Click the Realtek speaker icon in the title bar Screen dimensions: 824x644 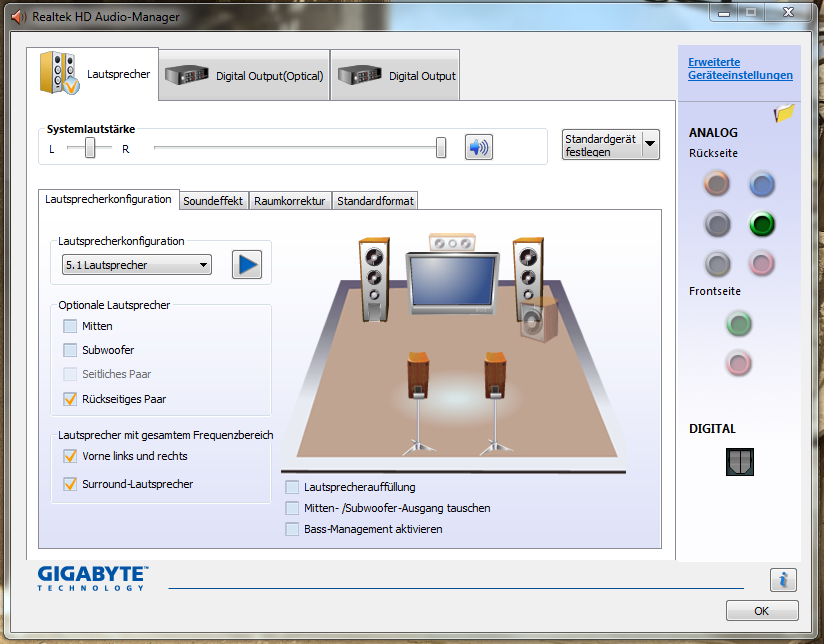point(19,17)
